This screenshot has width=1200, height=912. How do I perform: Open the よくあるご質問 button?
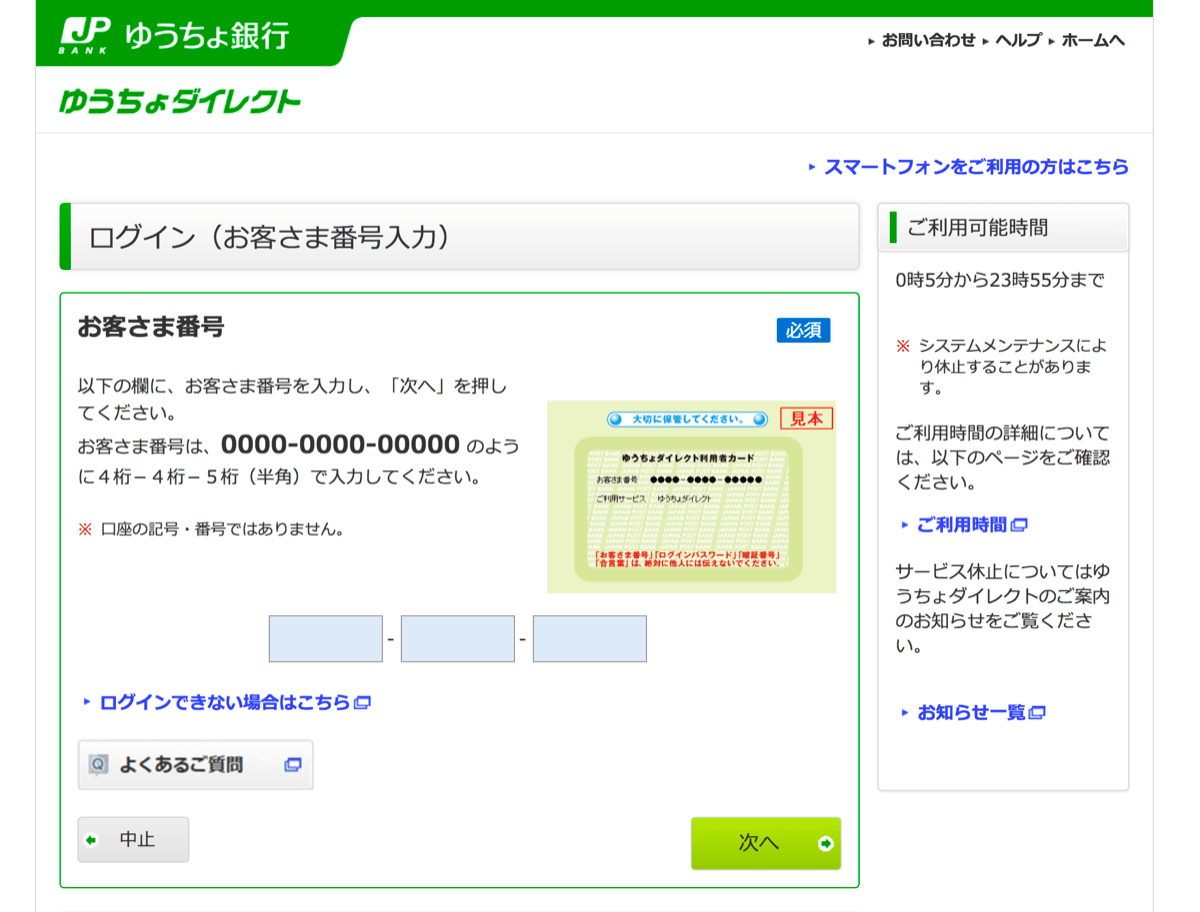[195, 765]
